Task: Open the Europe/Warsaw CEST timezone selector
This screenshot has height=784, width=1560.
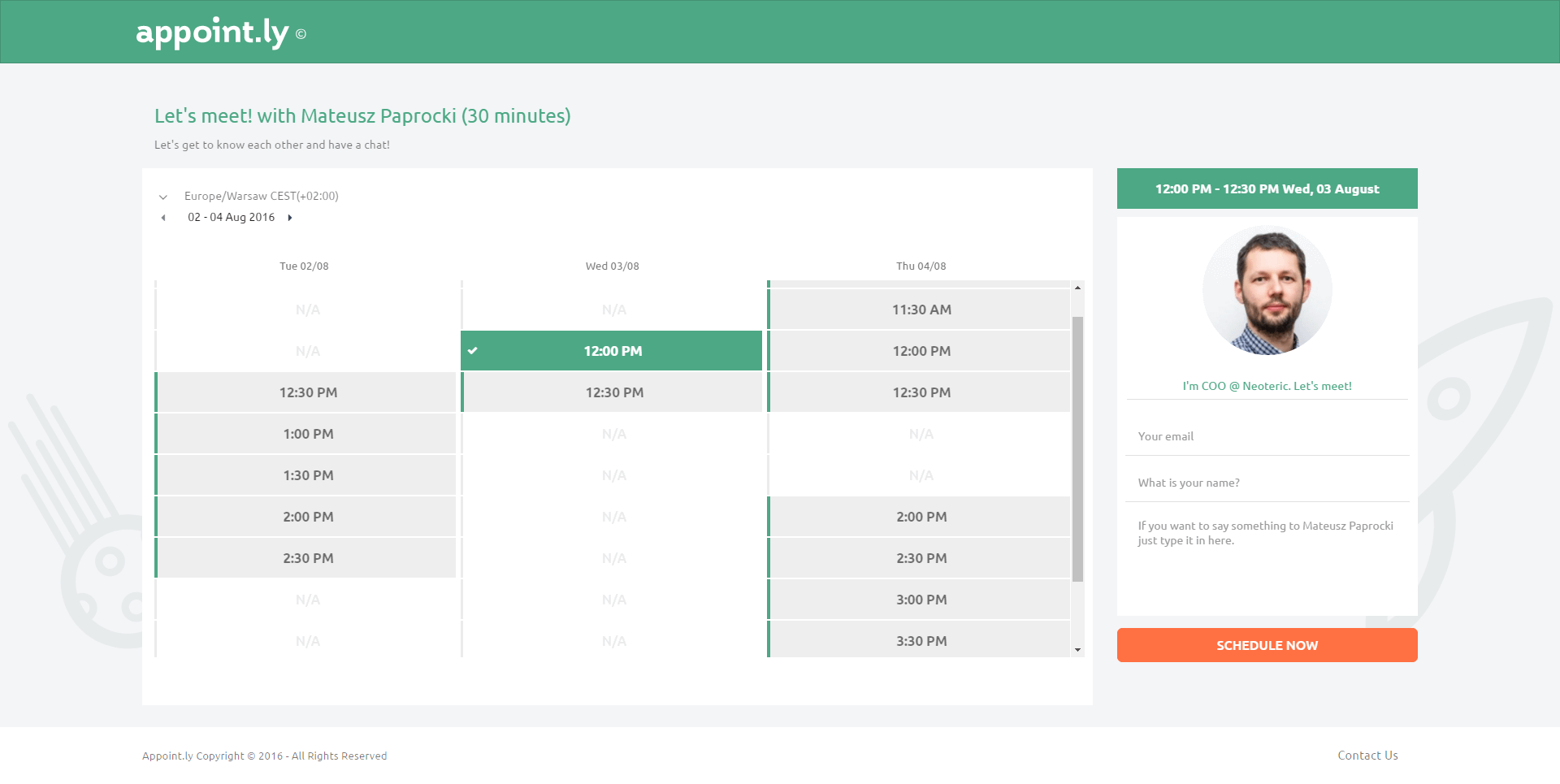Action: [x=261, y=196]
